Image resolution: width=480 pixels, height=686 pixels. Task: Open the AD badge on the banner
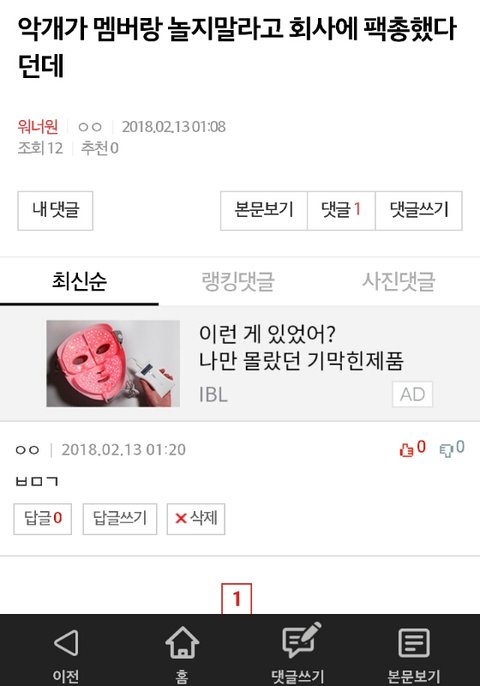coord(412,394)
